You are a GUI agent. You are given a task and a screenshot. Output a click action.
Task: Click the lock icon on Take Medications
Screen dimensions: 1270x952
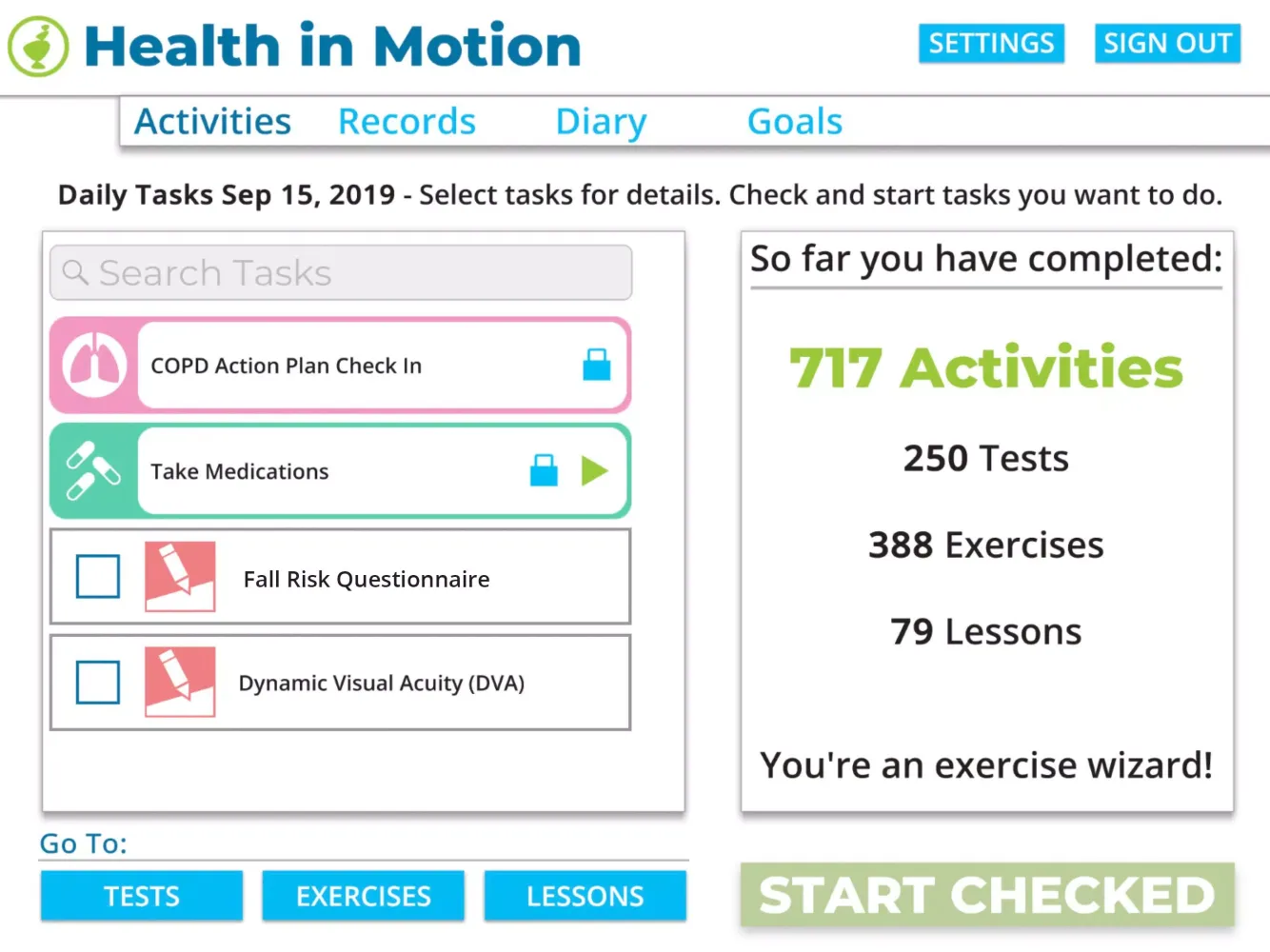(x=544, y=470)
